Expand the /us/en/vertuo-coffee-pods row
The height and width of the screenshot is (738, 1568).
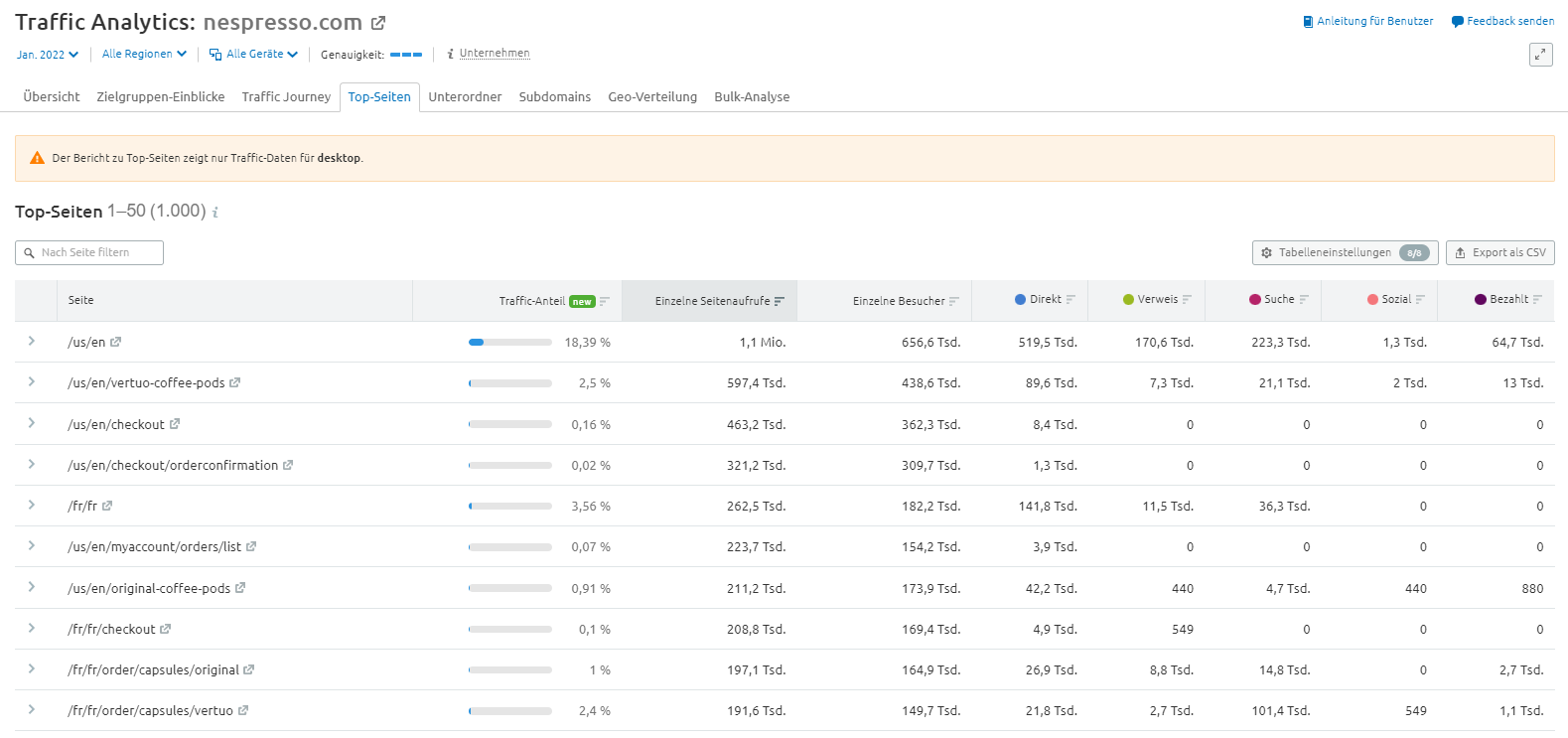tap(32, 381)
